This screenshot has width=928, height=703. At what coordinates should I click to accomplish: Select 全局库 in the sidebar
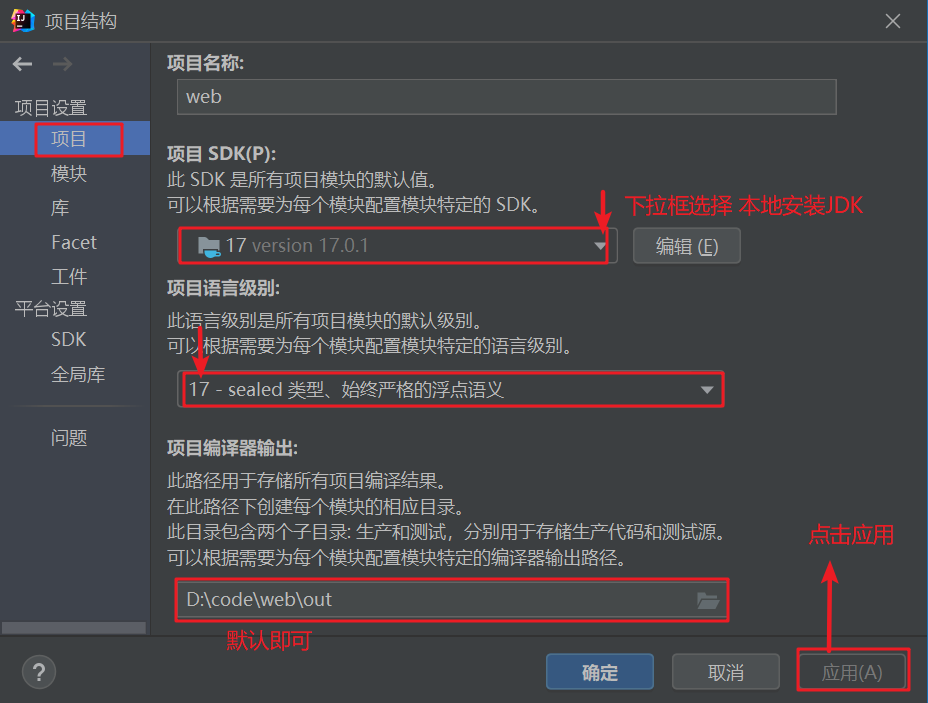coord(78,374)
